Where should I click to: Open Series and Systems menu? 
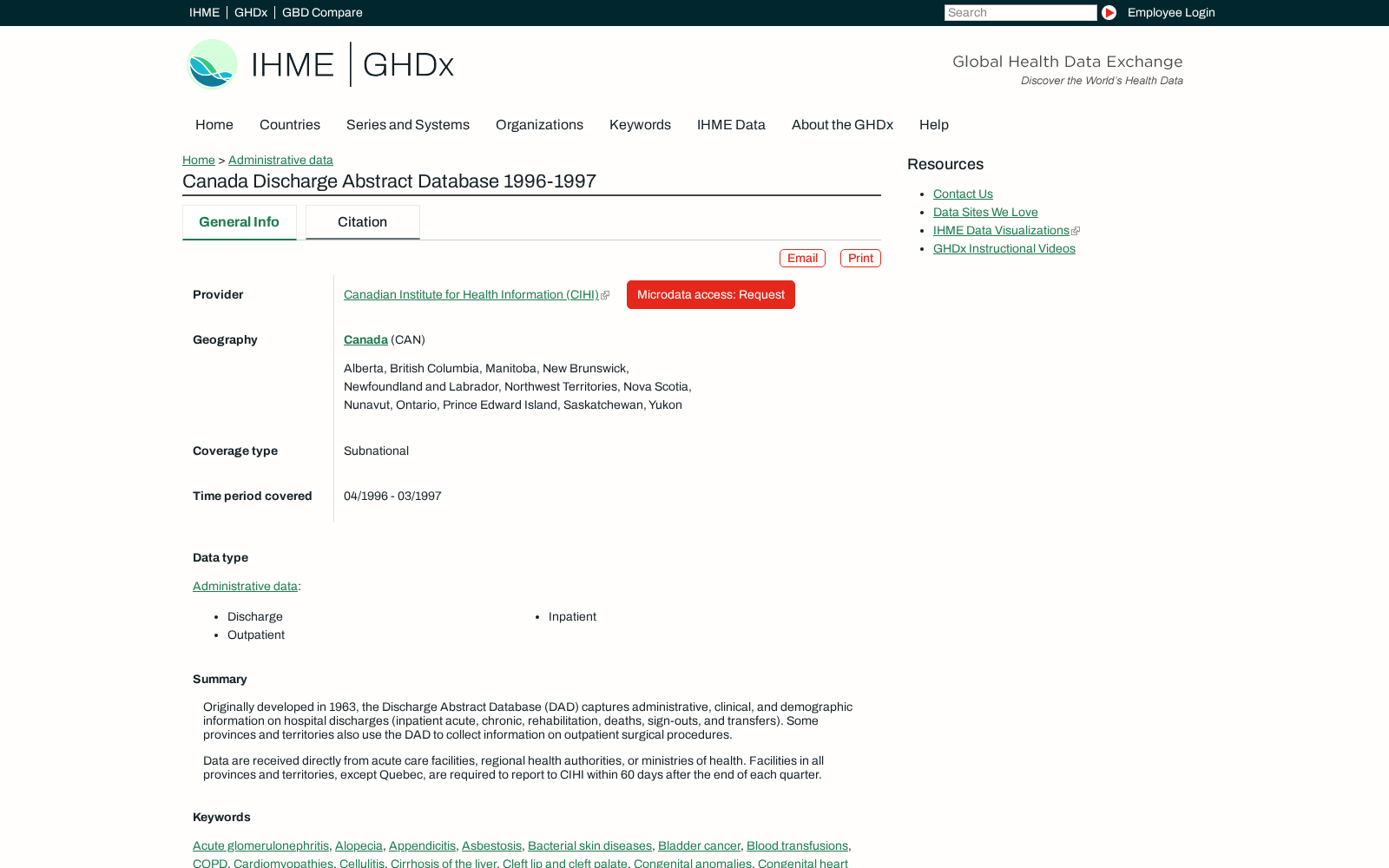point(408,125)
